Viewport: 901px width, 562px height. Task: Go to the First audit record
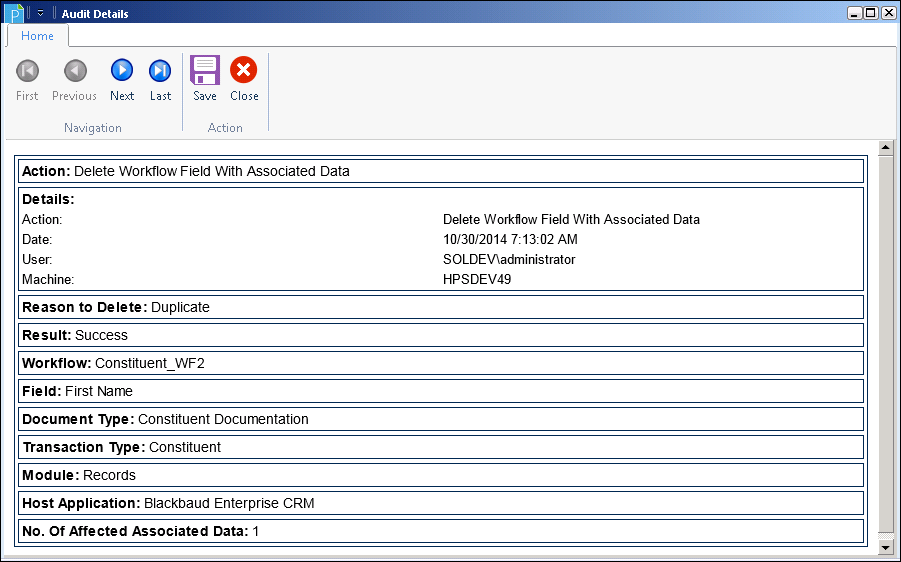coord(27,71)
